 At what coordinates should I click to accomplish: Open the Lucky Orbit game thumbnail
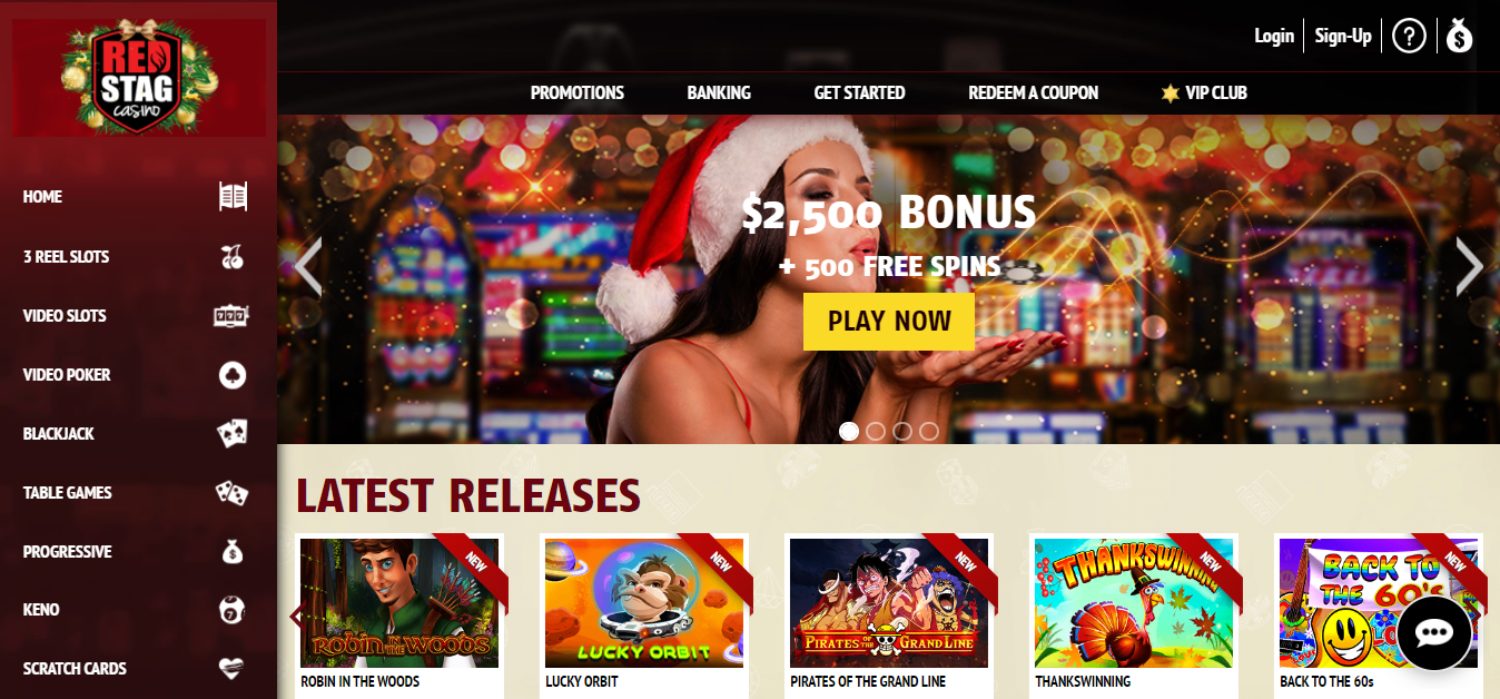click(644, 603)
